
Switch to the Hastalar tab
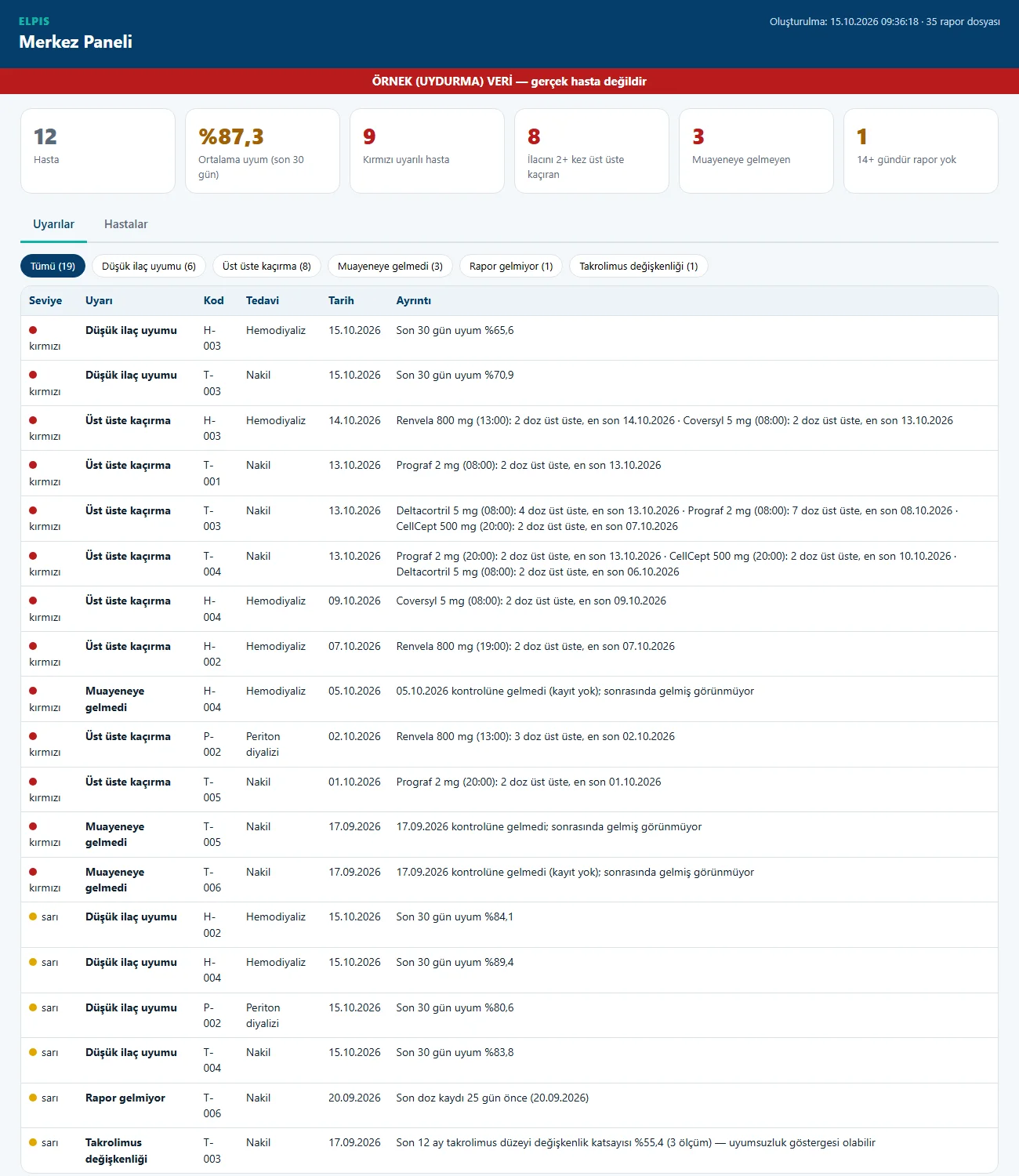click(x=125, y=224)
